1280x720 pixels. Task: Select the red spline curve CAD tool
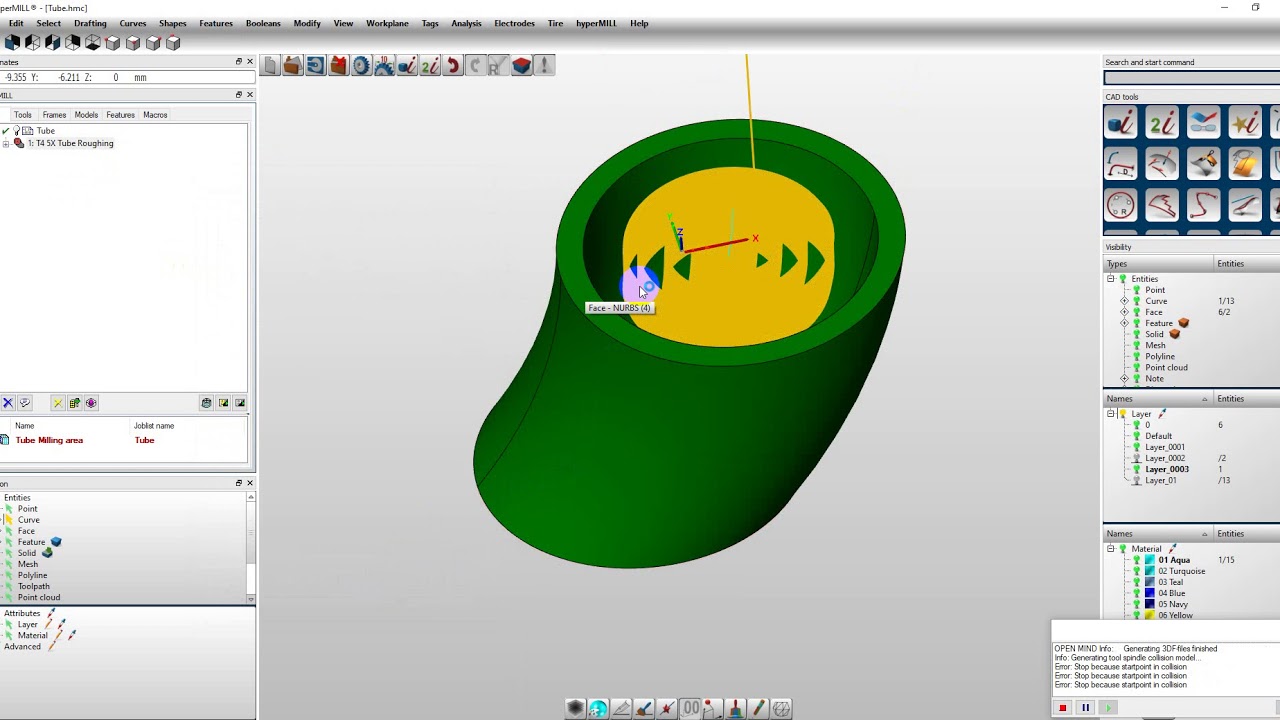point(1203,205)
